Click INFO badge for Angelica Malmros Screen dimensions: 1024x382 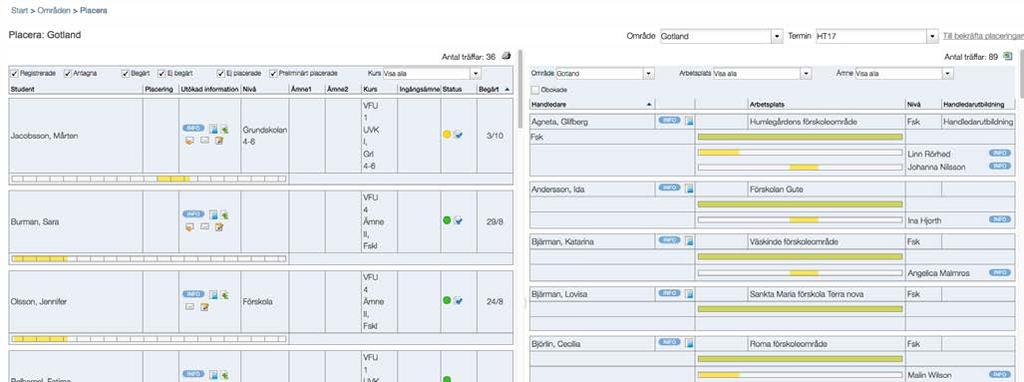point(999,272)
